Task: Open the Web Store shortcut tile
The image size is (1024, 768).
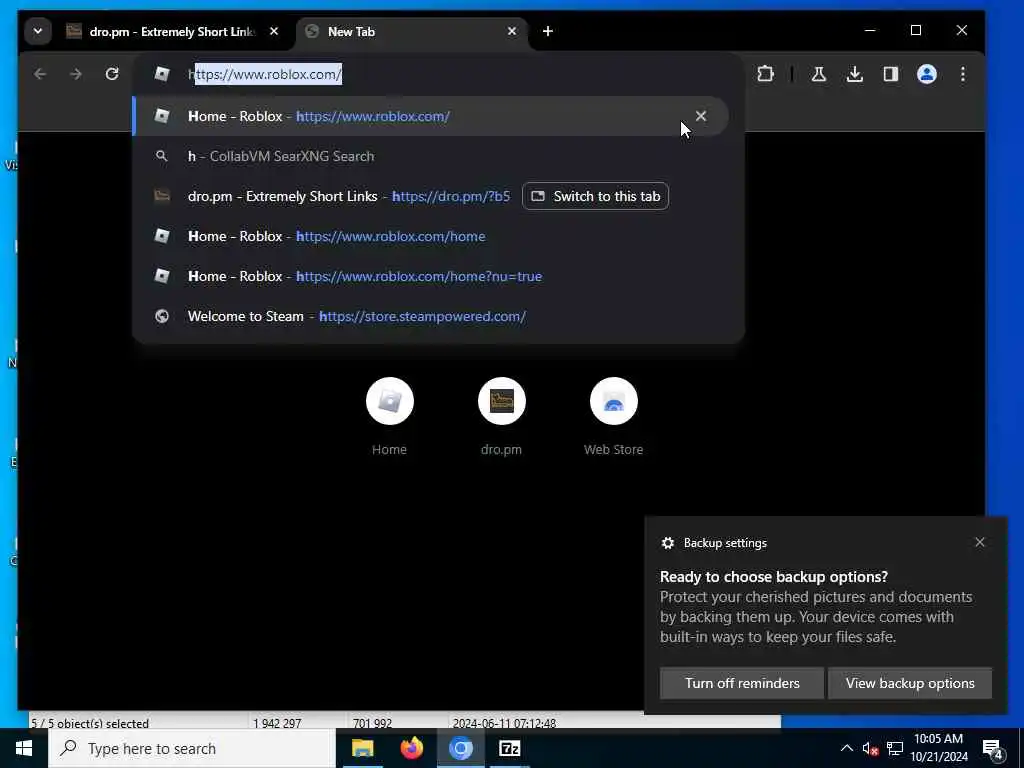Action: click(613, 416)
